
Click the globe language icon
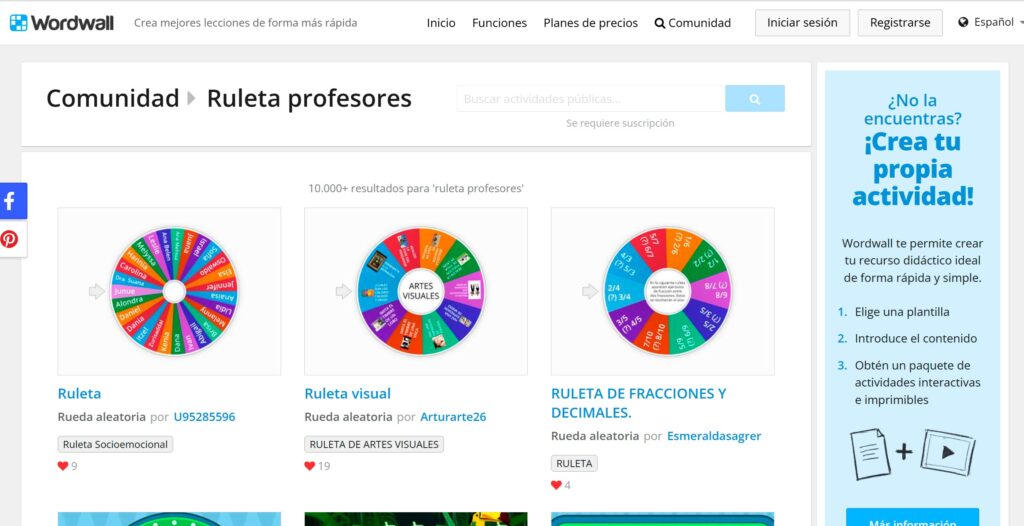963,22
